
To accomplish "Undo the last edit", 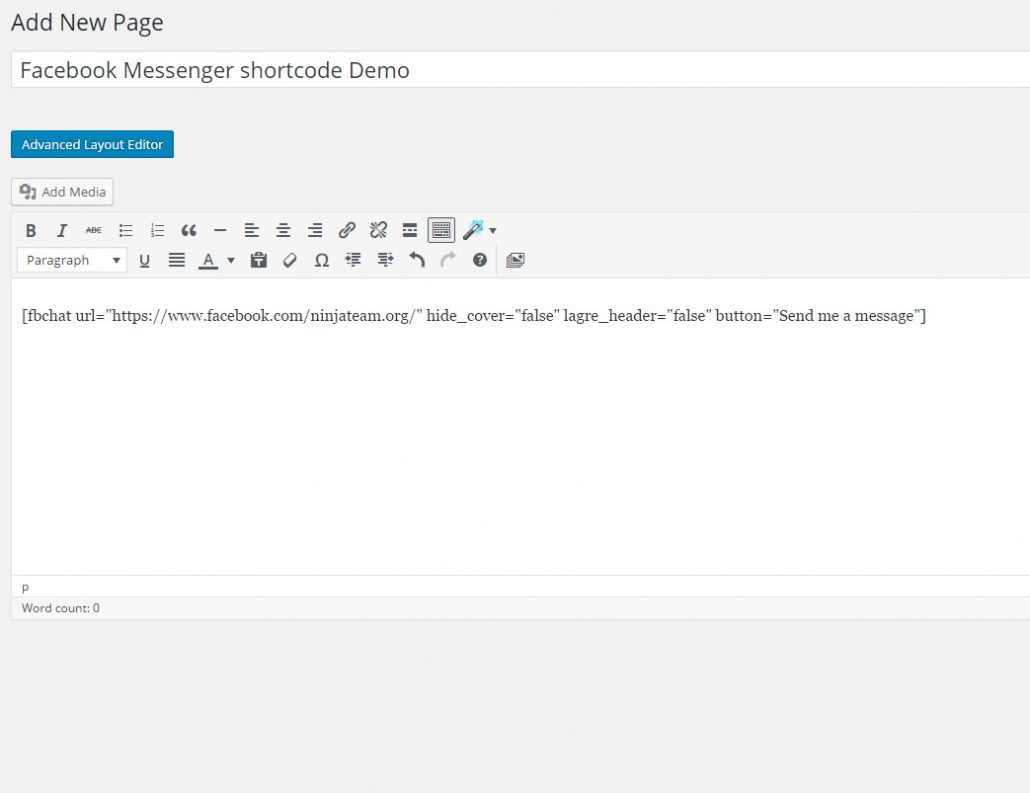I will 416,261.
